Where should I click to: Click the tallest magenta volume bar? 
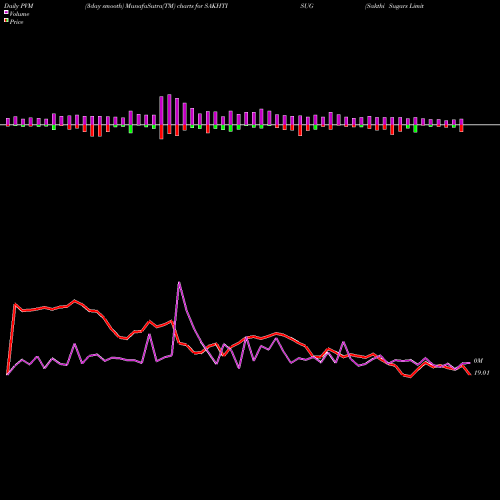[x=169, y=110]
